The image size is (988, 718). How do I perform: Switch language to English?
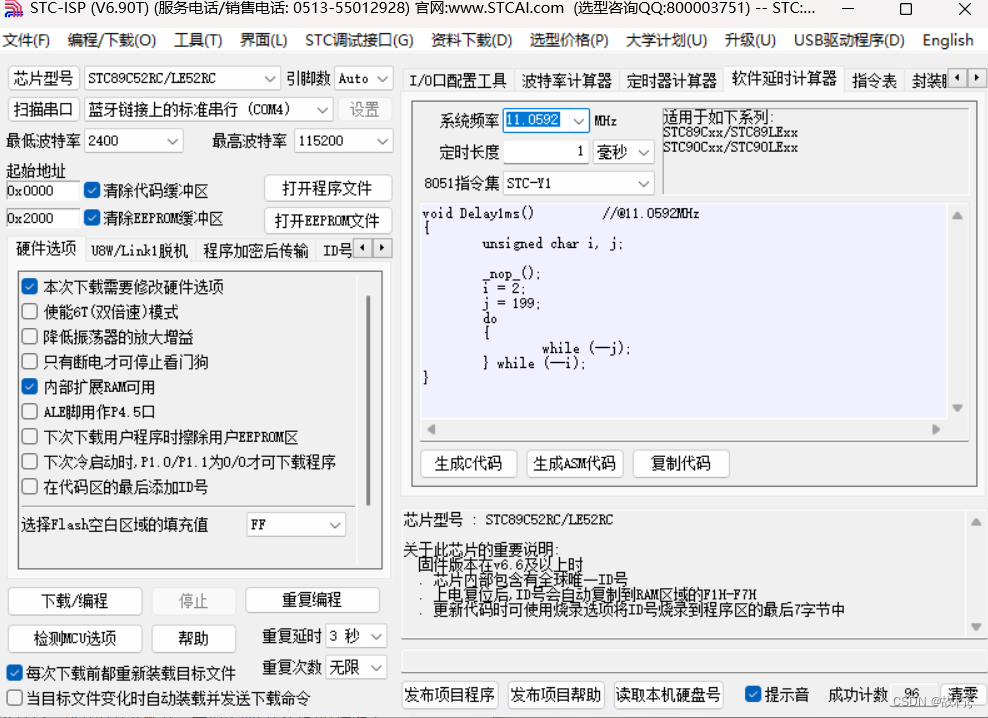[948, 40]
